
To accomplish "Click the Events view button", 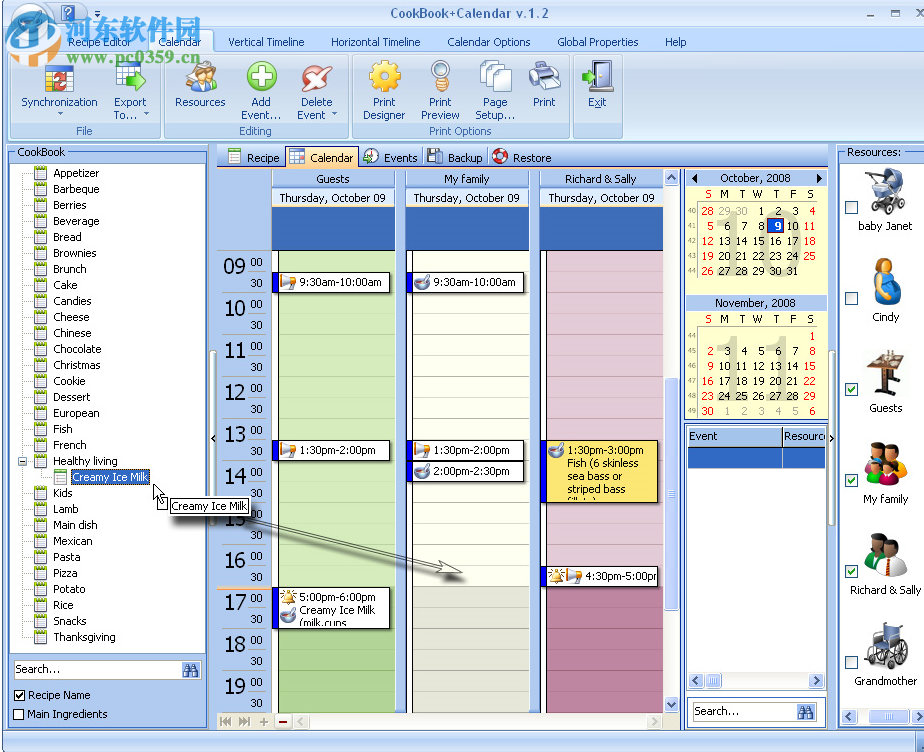I will click(x=390, y=157).
